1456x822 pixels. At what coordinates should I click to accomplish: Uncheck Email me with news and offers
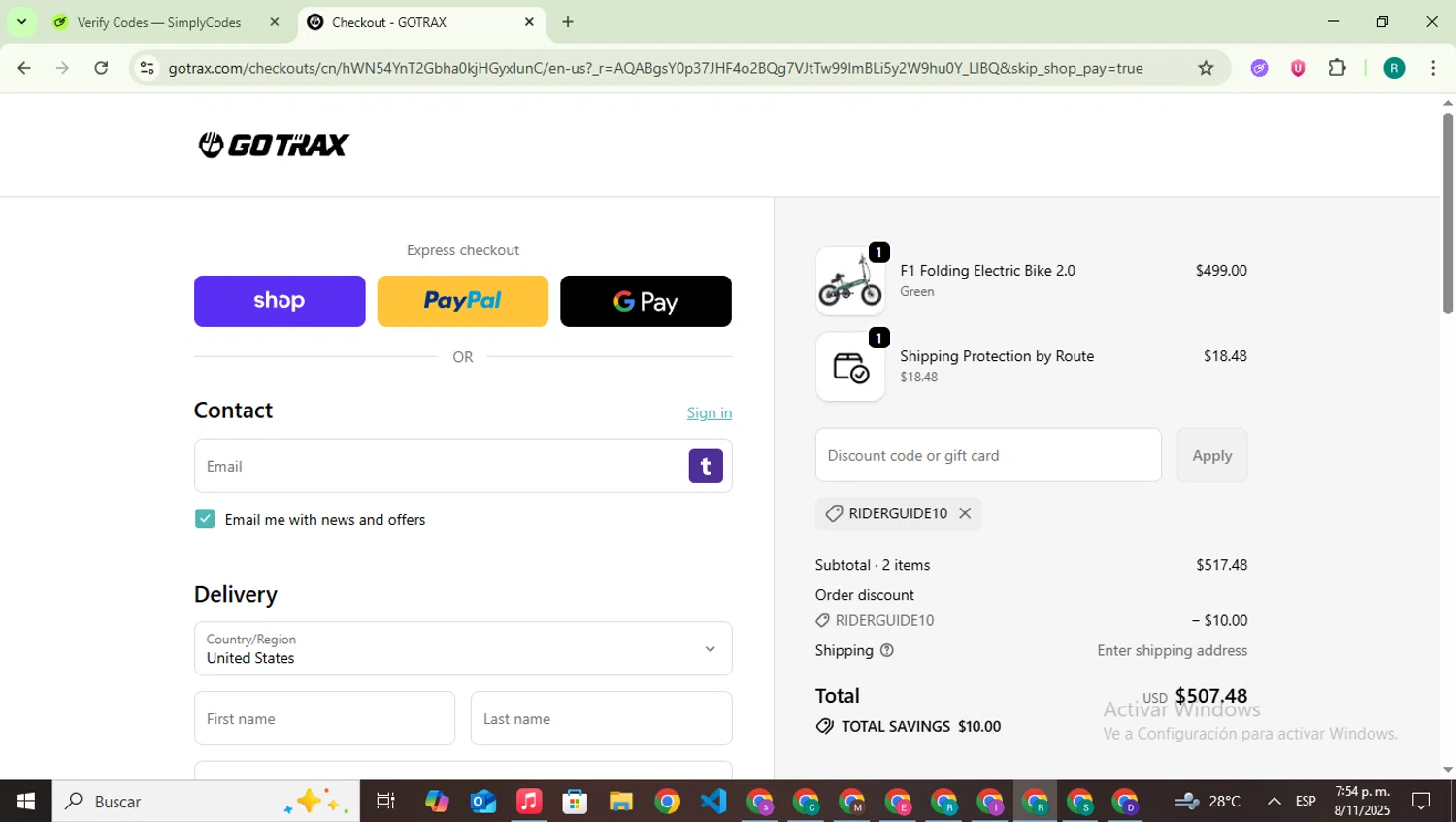pos(205,519)
